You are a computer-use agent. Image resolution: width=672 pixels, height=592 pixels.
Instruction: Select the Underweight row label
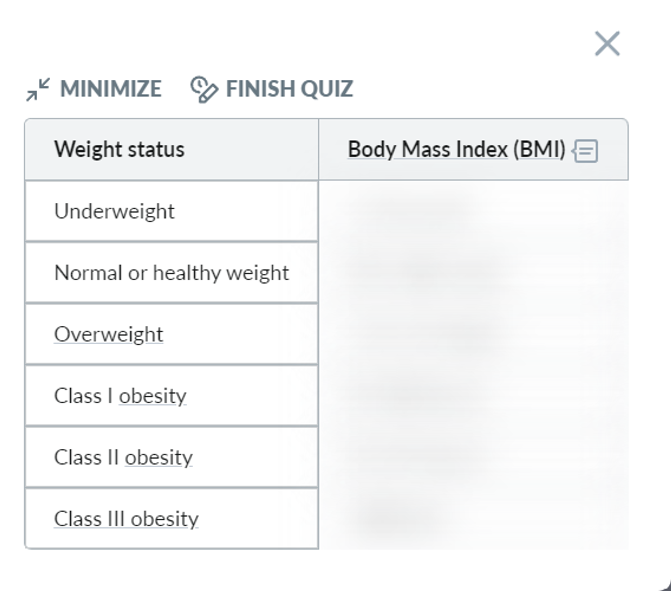[x=114, y=211]
